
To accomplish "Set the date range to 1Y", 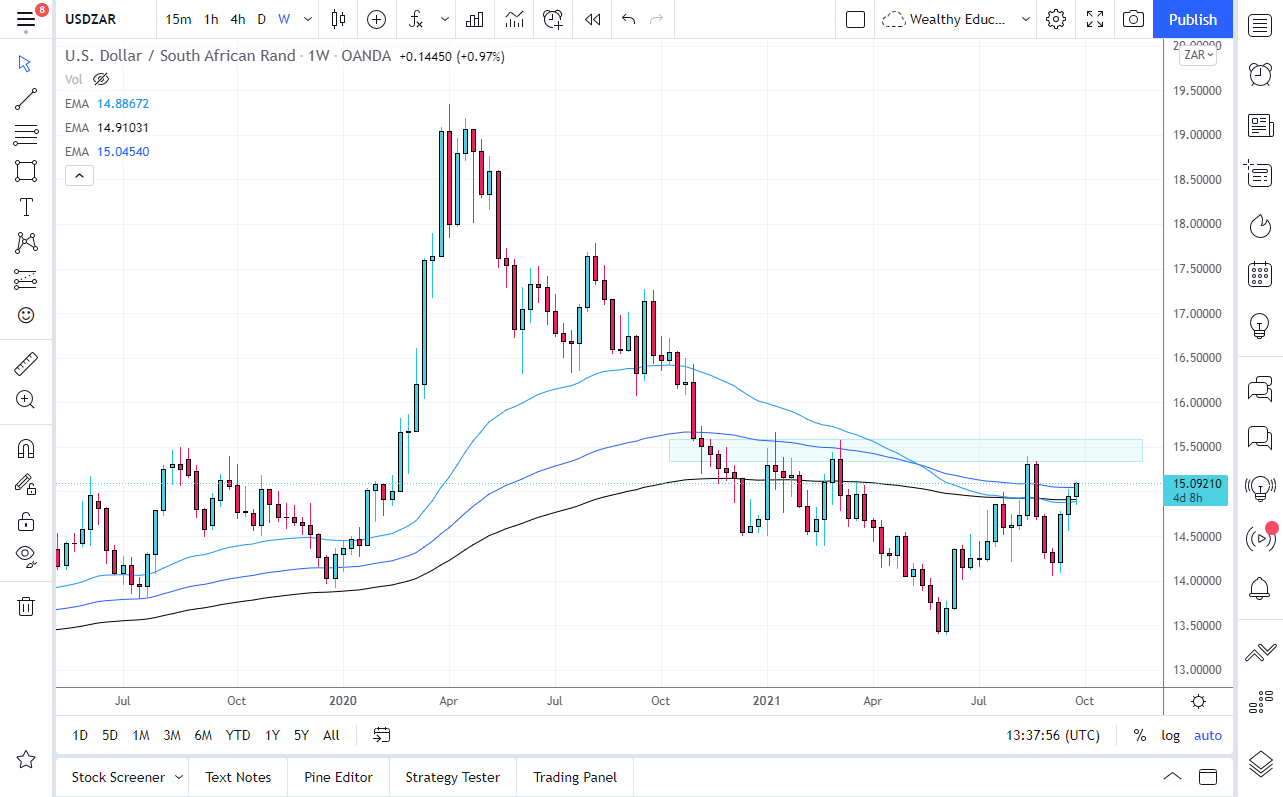I will [x=271, y=735].
